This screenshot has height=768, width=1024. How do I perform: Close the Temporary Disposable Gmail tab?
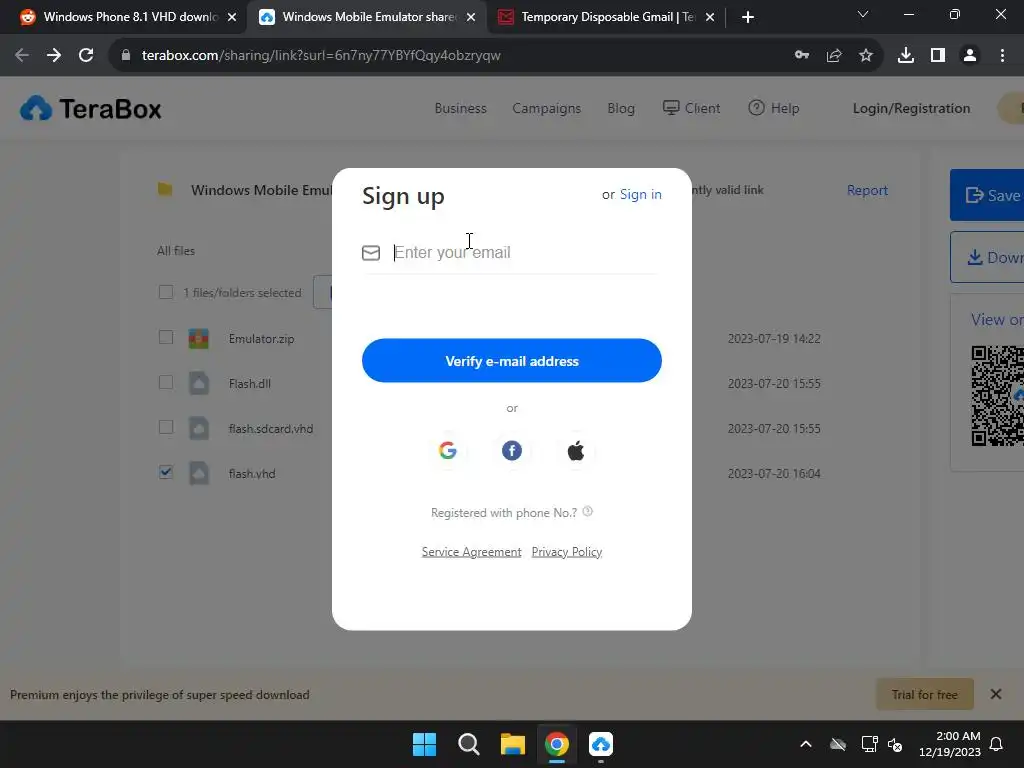pos(710,17)
